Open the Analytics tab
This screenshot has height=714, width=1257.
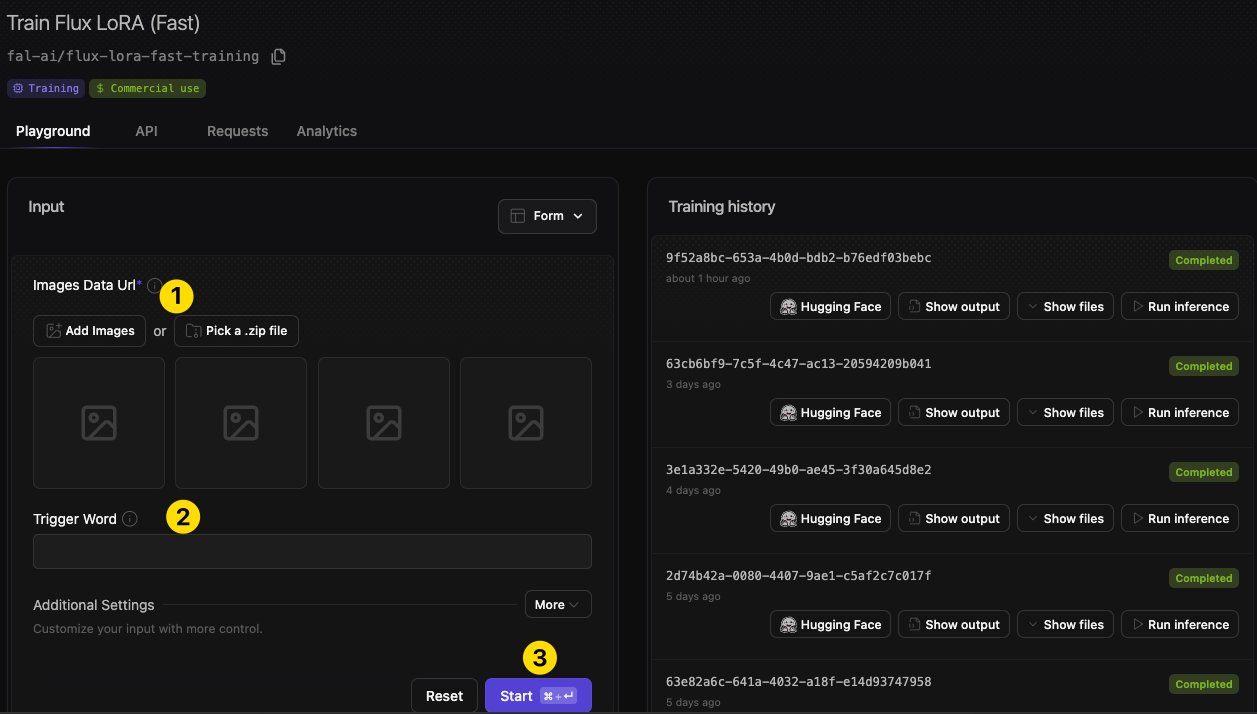coord(326,131)
